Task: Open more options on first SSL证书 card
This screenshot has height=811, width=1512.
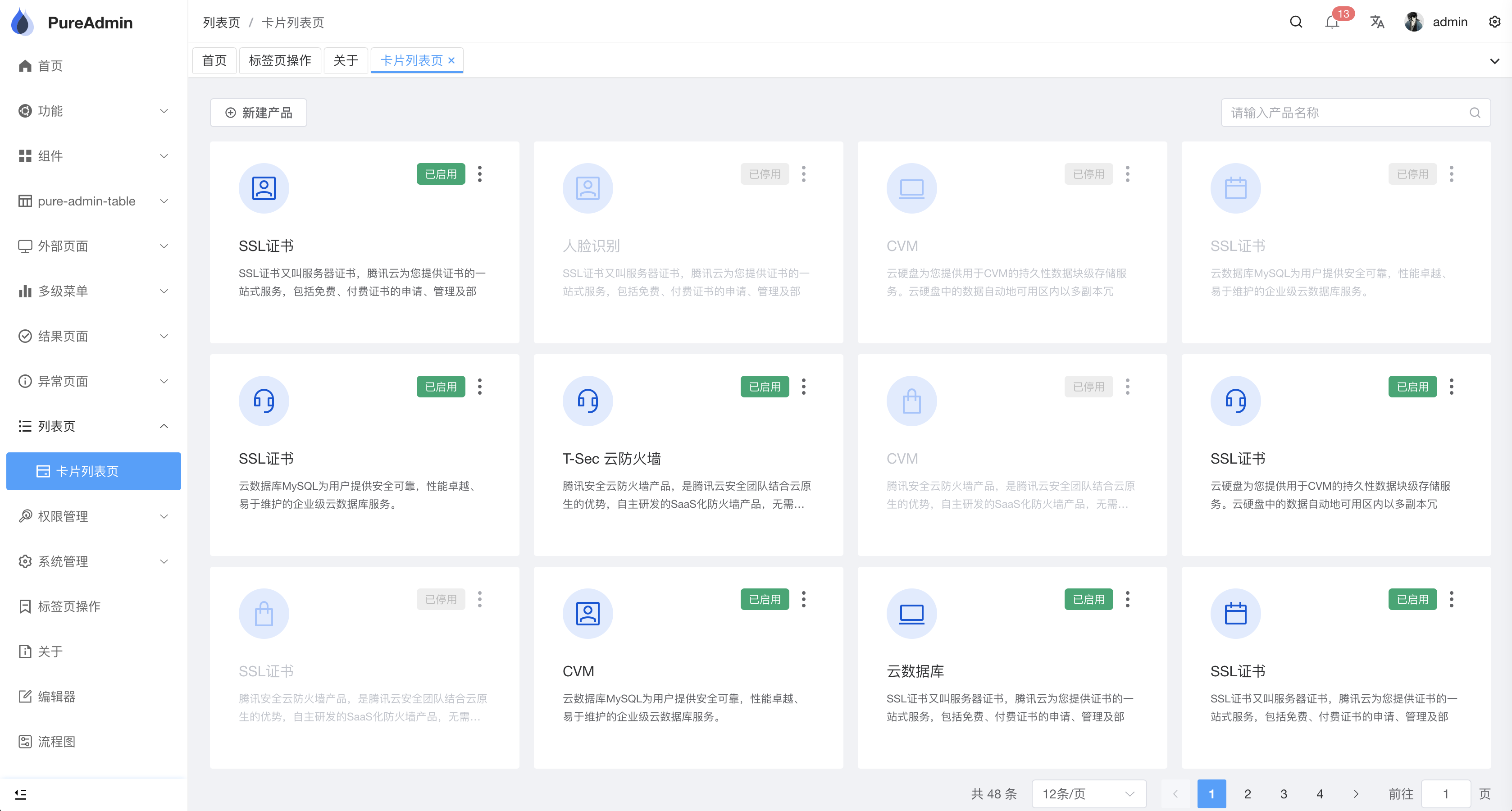Action: [480, 174]
